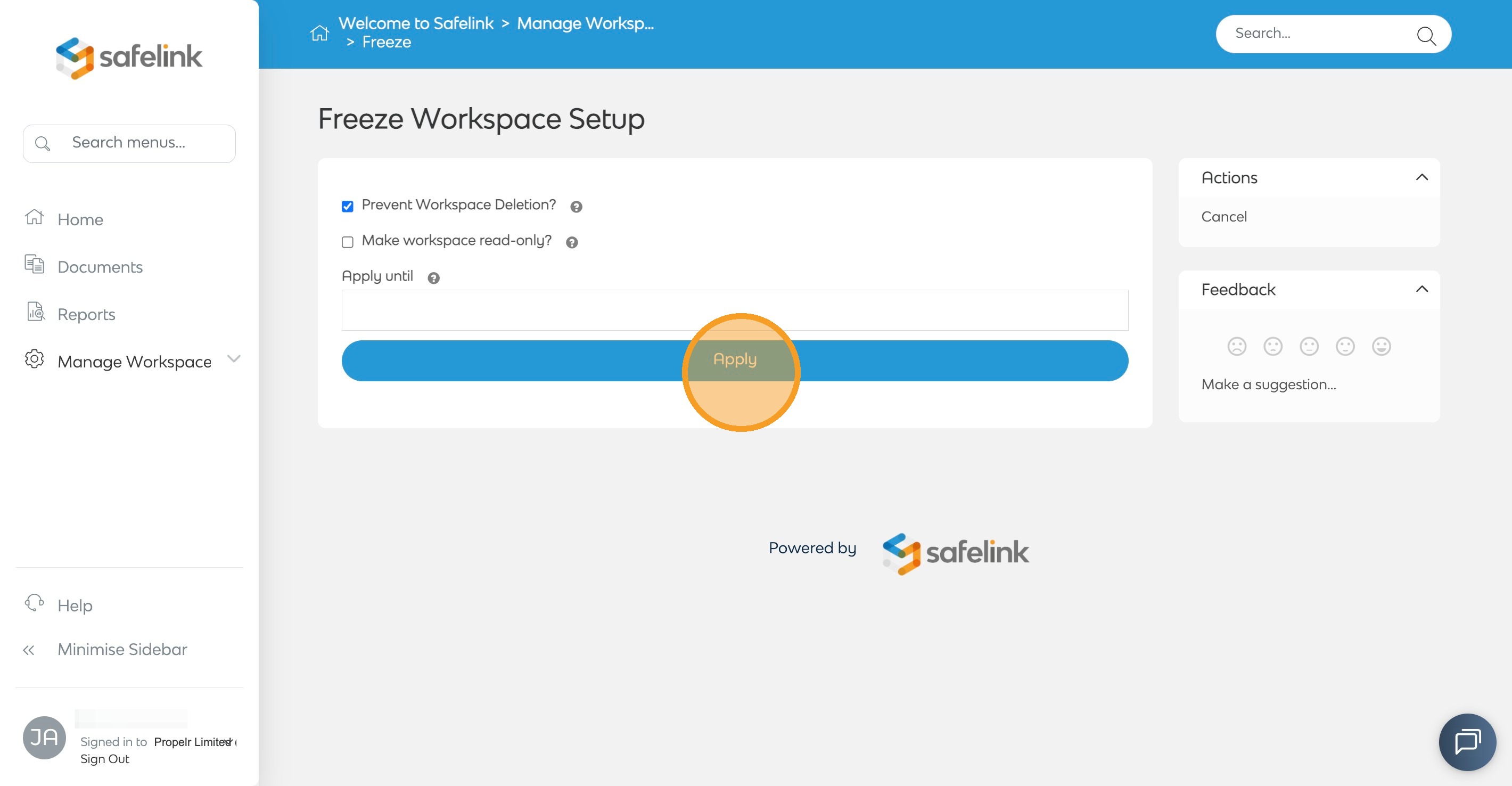Click help icon beside Make workspace read-only
The height and width of the screenshot is (786, 1512).
point(572,242)
